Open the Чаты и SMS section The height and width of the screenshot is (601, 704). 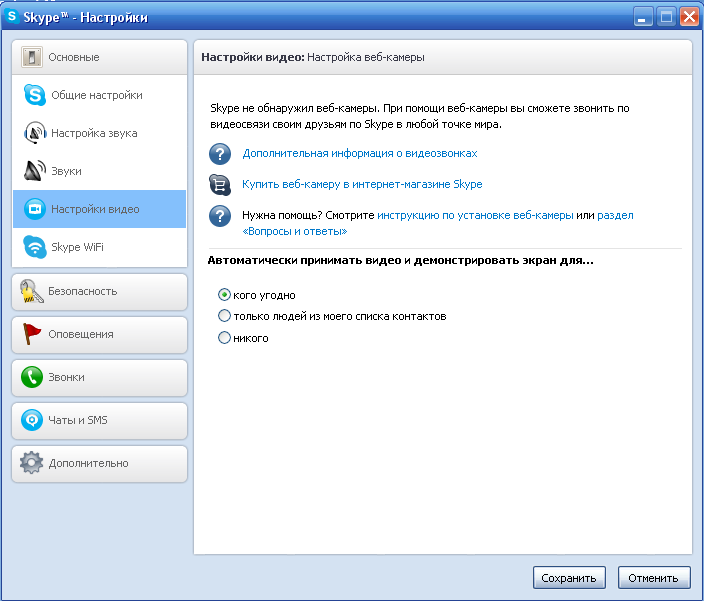tap(99, 420)
